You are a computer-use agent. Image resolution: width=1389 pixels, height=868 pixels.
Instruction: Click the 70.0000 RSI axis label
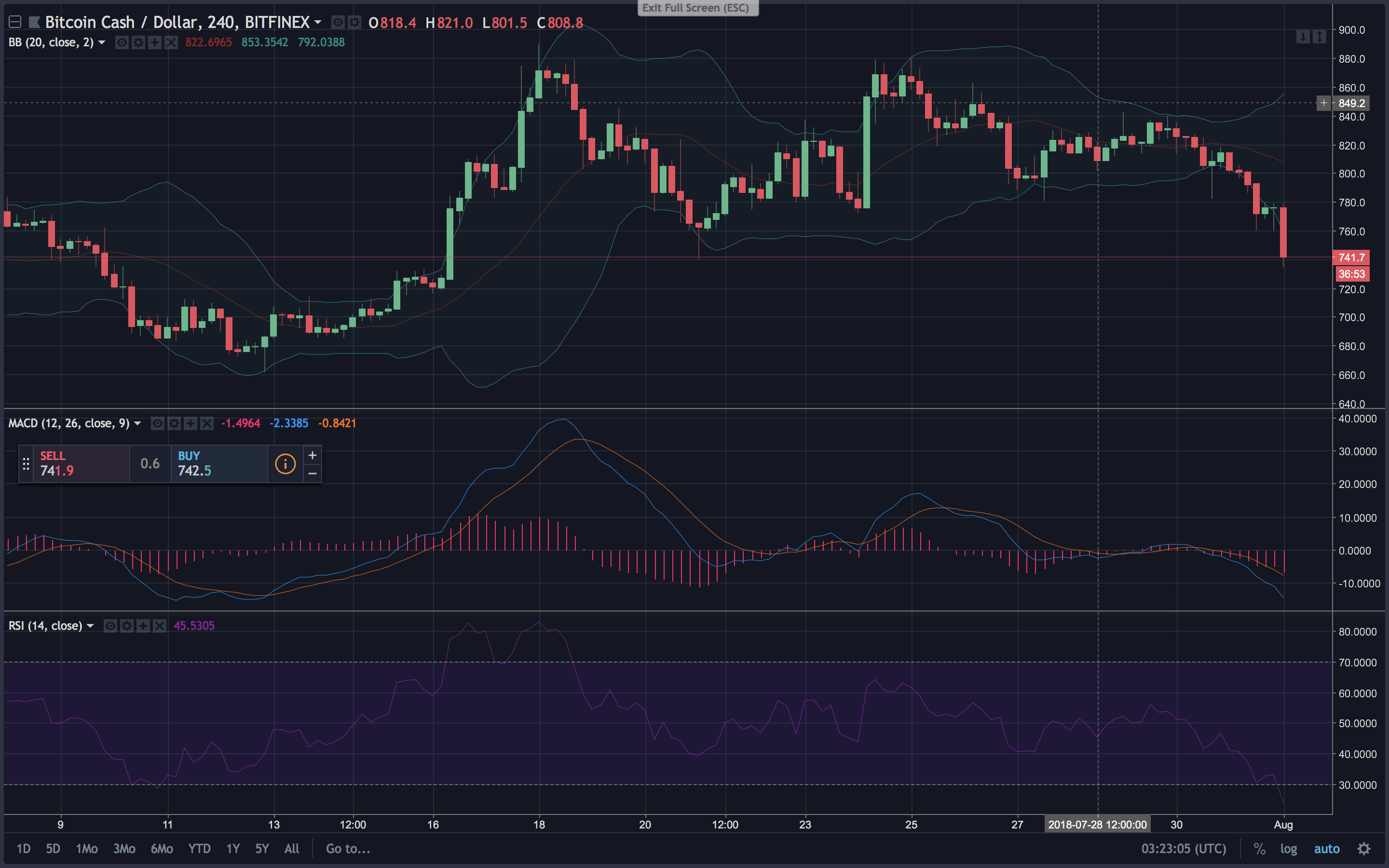(x=1357, y=663)
